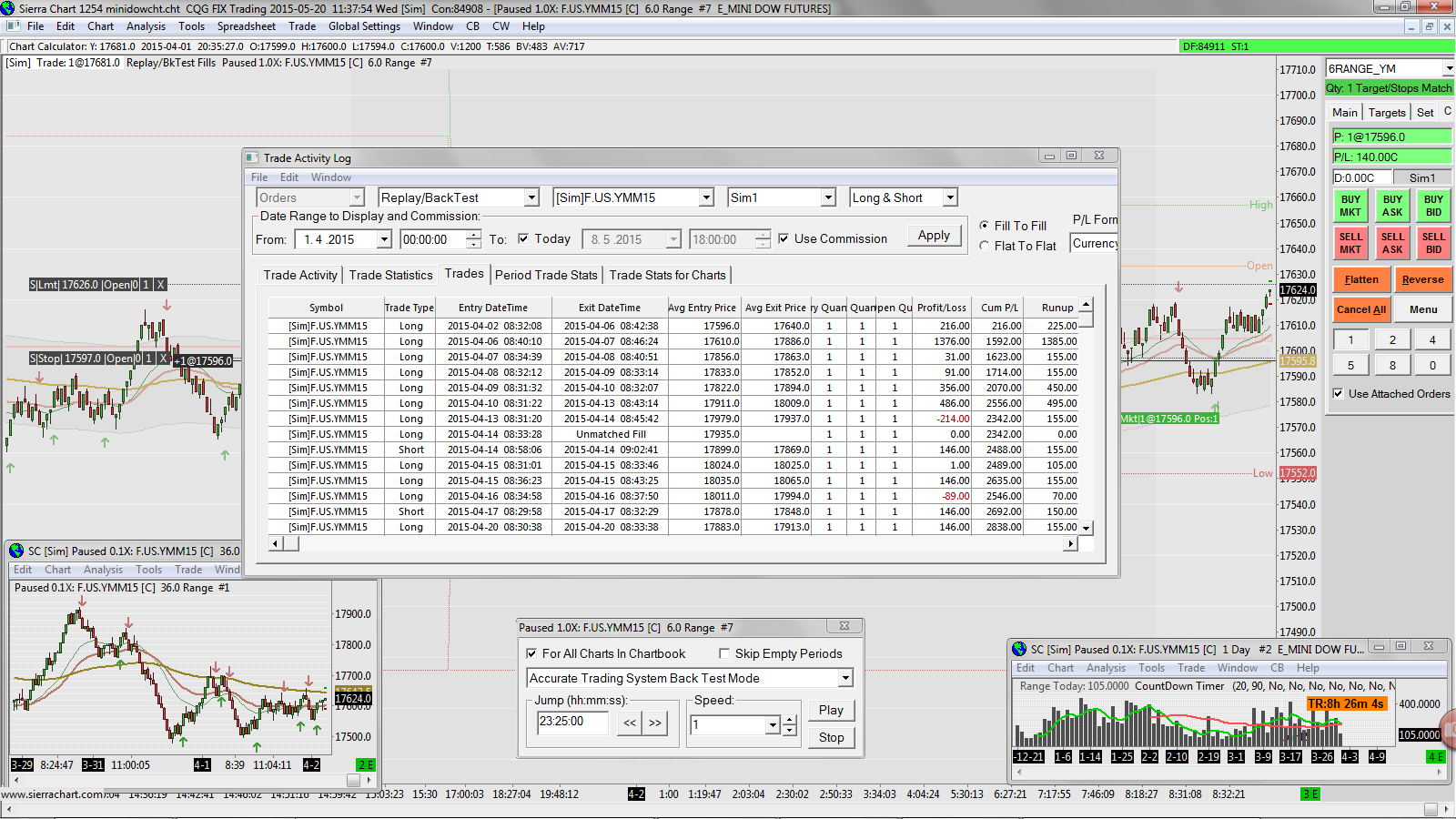Click the Sierra Chart icon on 36.0 Range chart window
The height and width of the screenshot is (819, 1456).
(x=16, y=551)
